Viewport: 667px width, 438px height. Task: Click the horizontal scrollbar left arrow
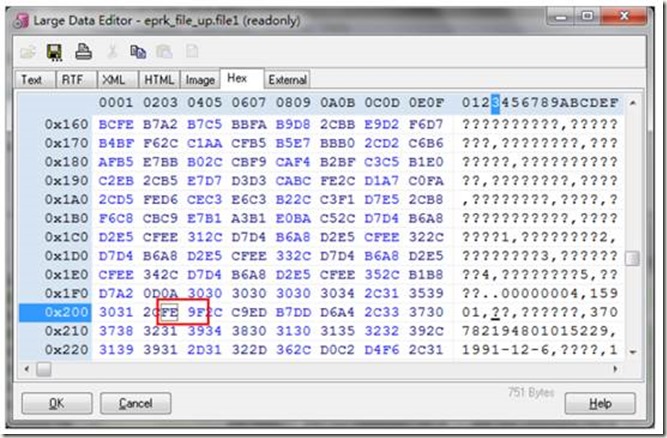click(x=27, y=369)
